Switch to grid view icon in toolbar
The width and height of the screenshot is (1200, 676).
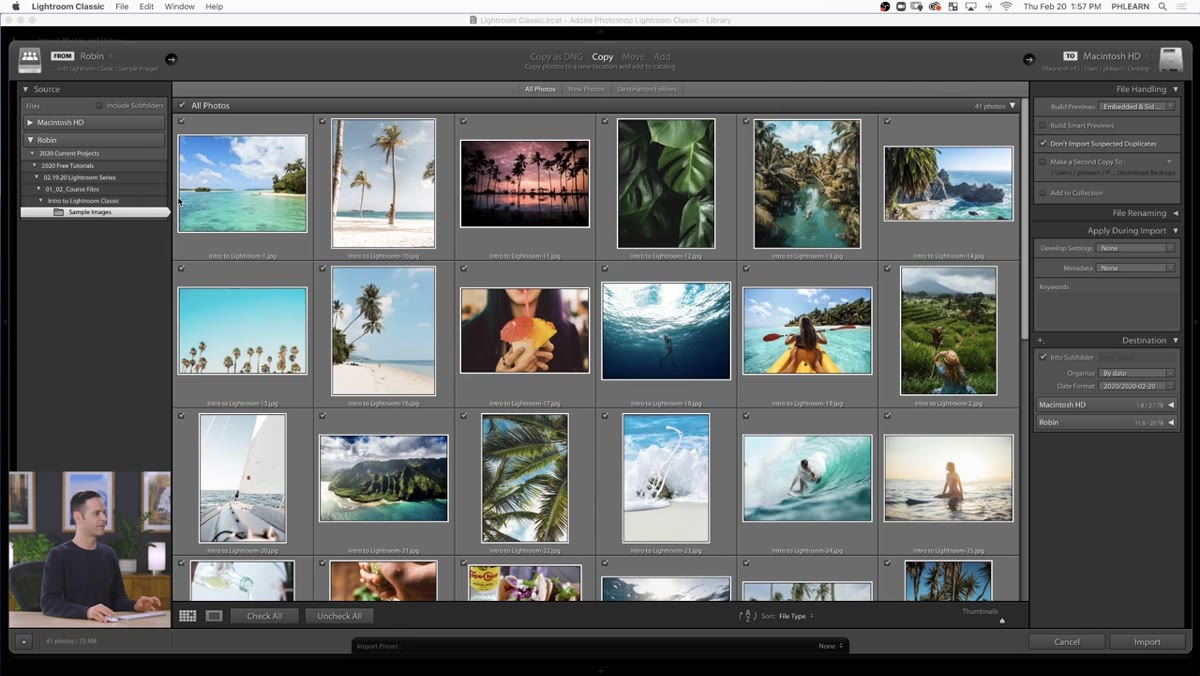[x=188, y=616]
